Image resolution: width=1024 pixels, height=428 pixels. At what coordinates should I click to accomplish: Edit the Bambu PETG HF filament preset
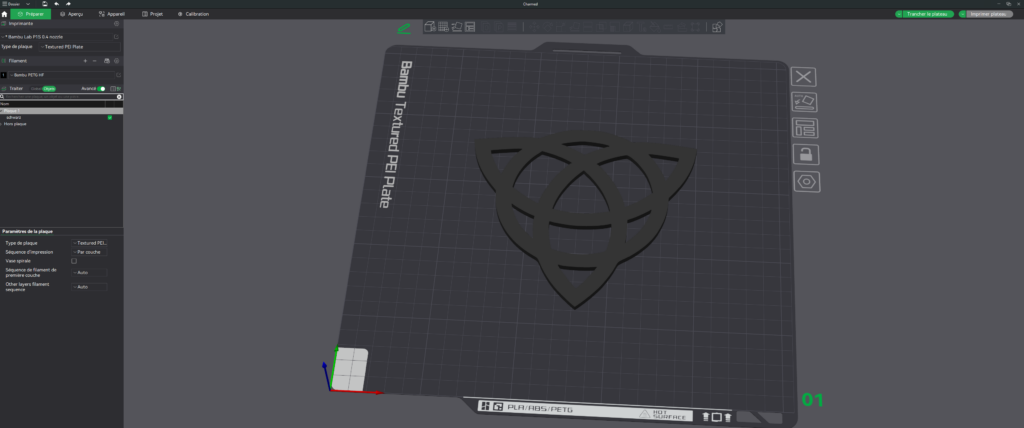click(118, 75)
